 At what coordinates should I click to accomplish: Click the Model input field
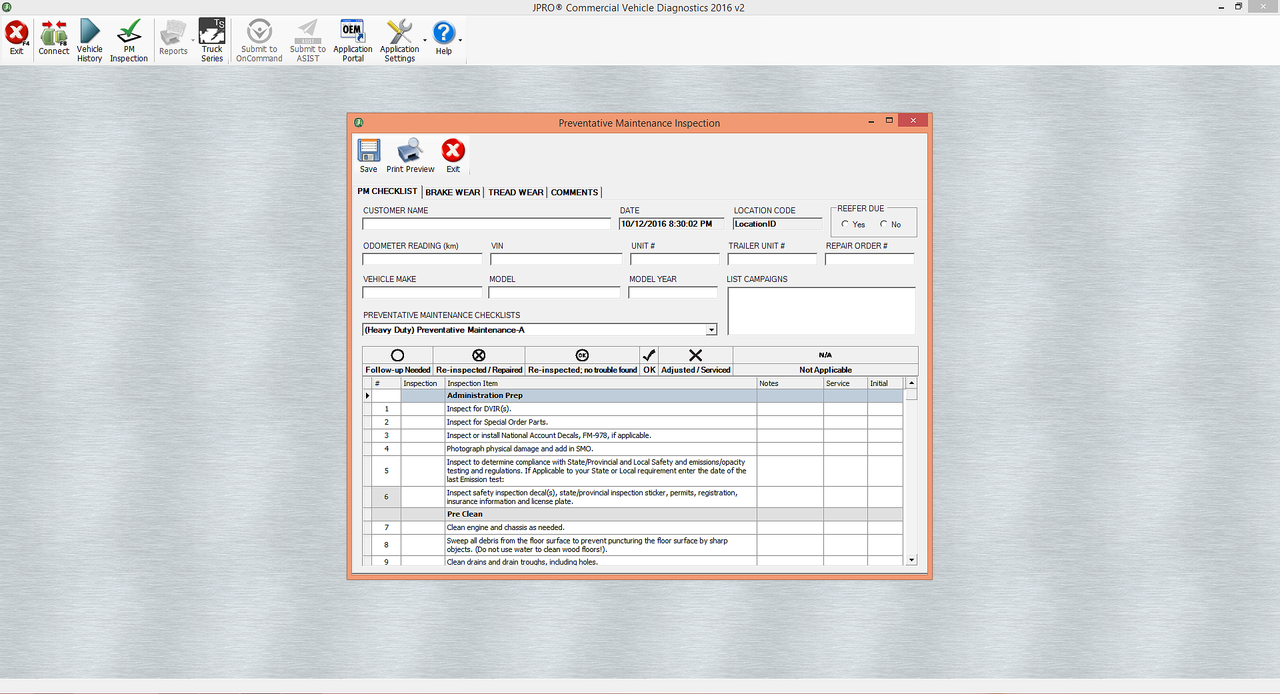554,293
